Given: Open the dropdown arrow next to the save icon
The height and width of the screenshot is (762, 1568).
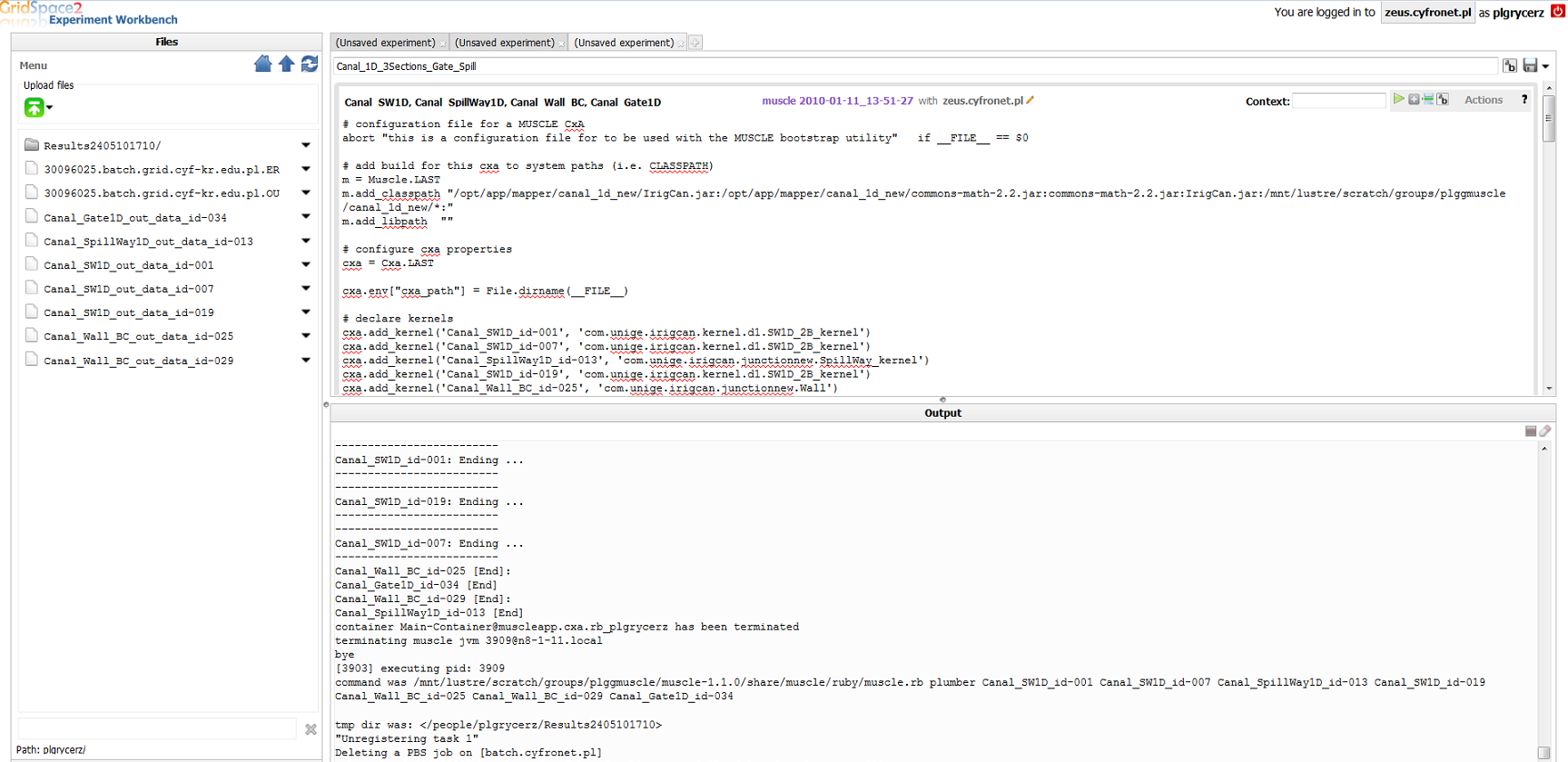Looking at the screenshot, I should click(x=1545, y=66).
